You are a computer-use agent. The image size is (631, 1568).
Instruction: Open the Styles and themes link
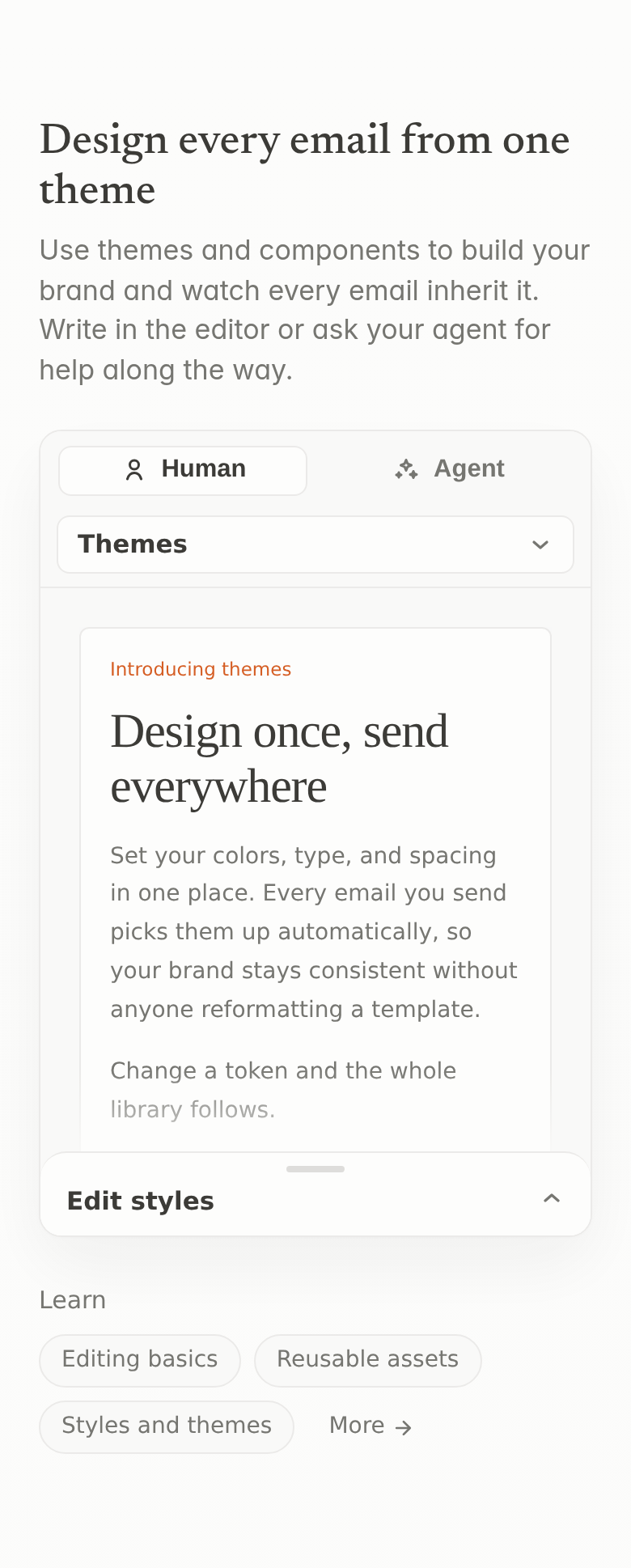167,1426
